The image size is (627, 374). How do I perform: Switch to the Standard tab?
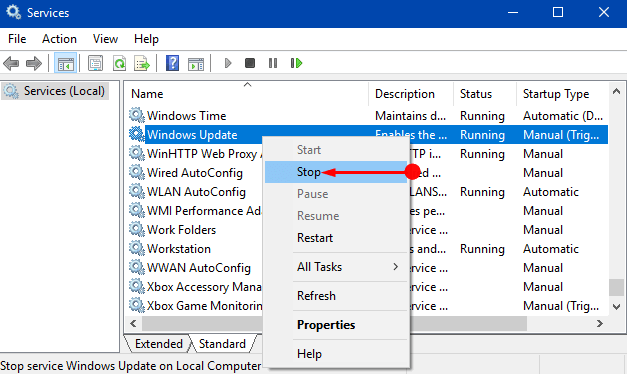pyautogui.click(x=222, y=344)
